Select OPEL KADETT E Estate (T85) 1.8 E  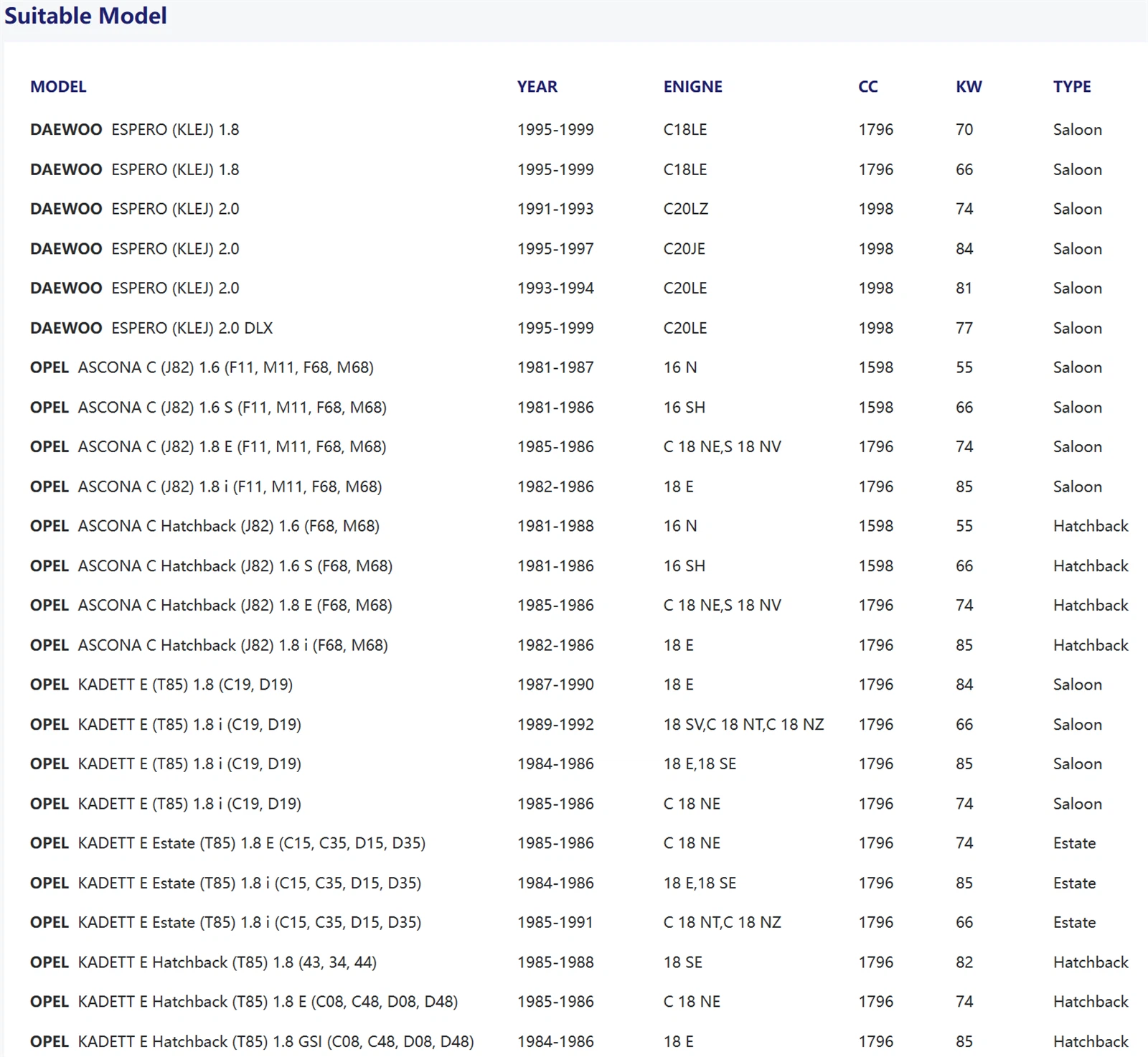tap(227, 843)
